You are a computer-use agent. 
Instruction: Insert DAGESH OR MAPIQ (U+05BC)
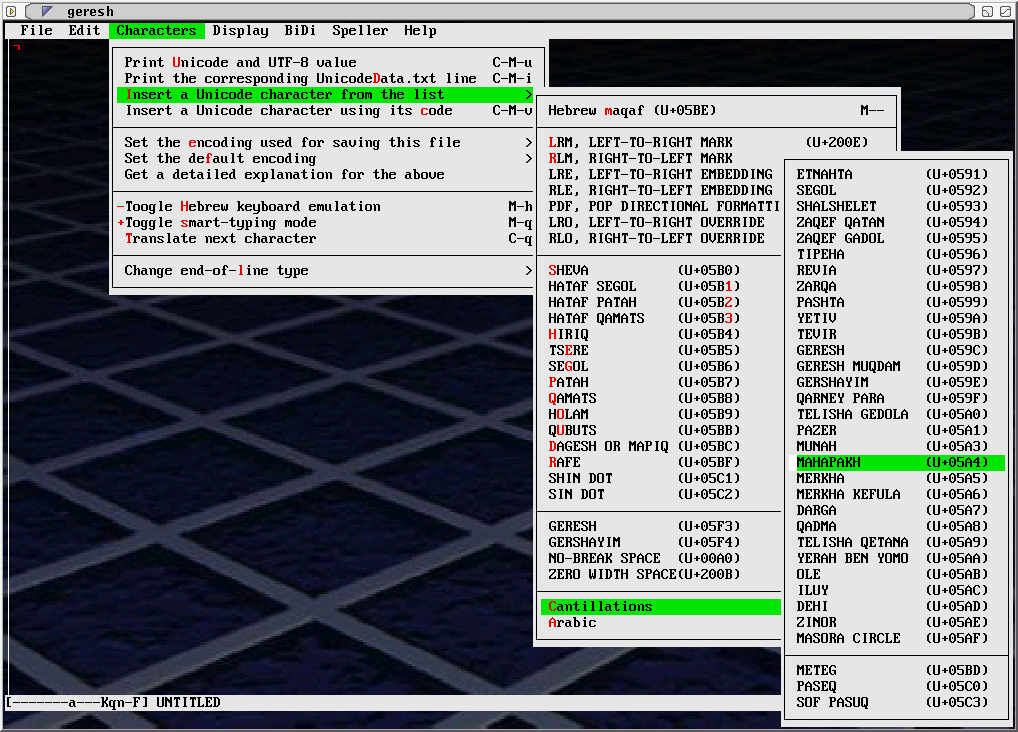tap(661, 446)
